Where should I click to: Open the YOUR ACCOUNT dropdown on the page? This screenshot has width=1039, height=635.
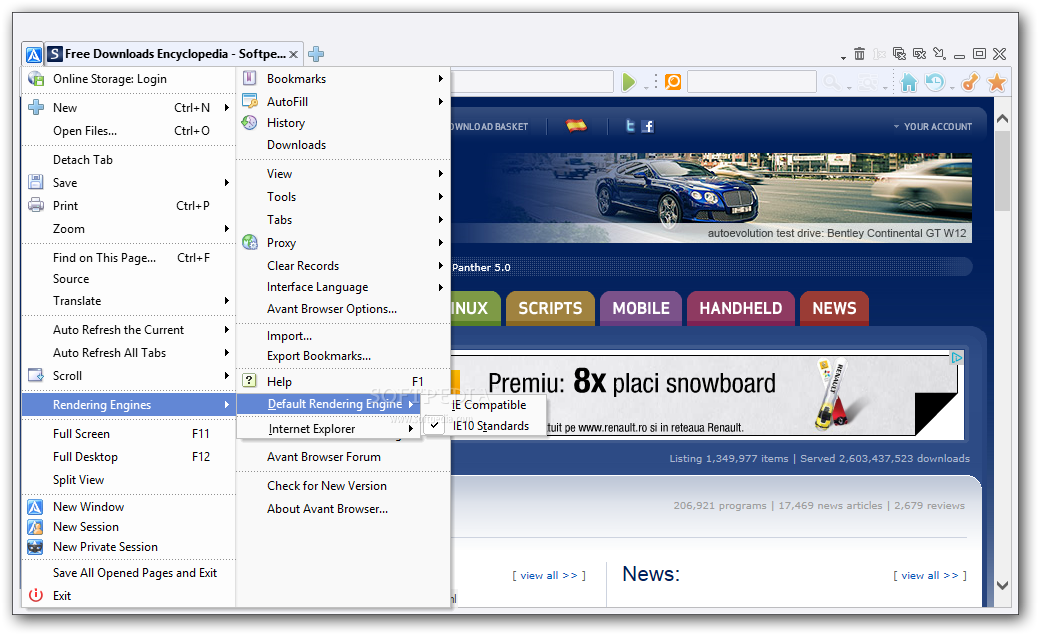coord(932,127)
